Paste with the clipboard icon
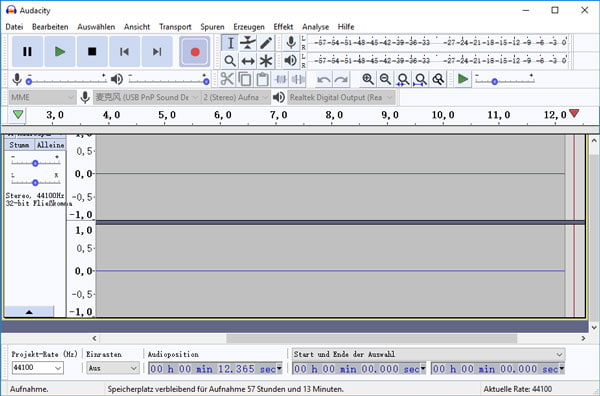 [x=262, y=79]
